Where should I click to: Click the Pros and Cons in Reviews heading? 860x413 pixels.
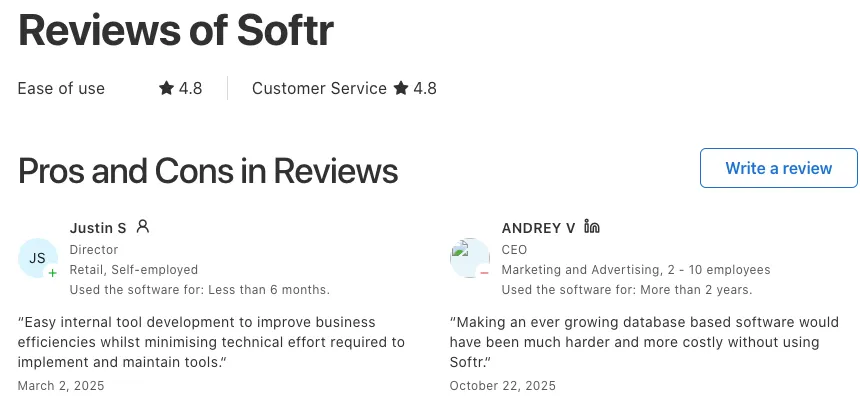(208, 171)
